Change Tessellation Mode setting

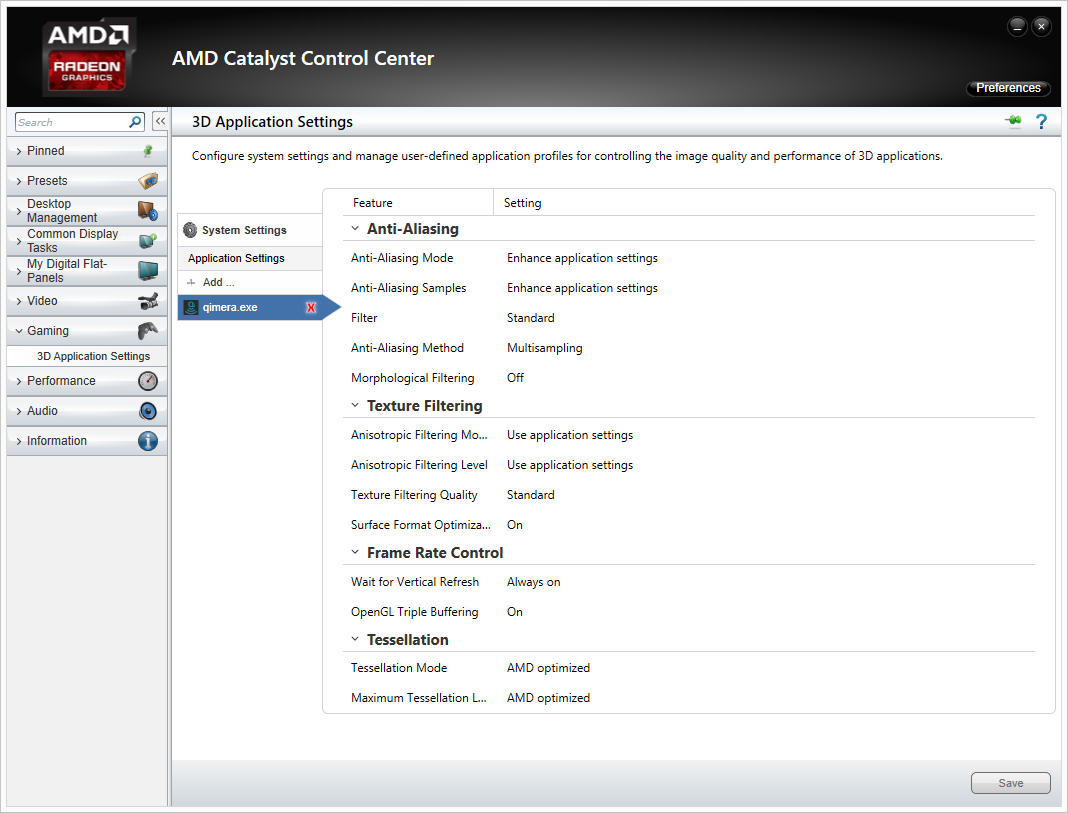[x=548, y=668]
